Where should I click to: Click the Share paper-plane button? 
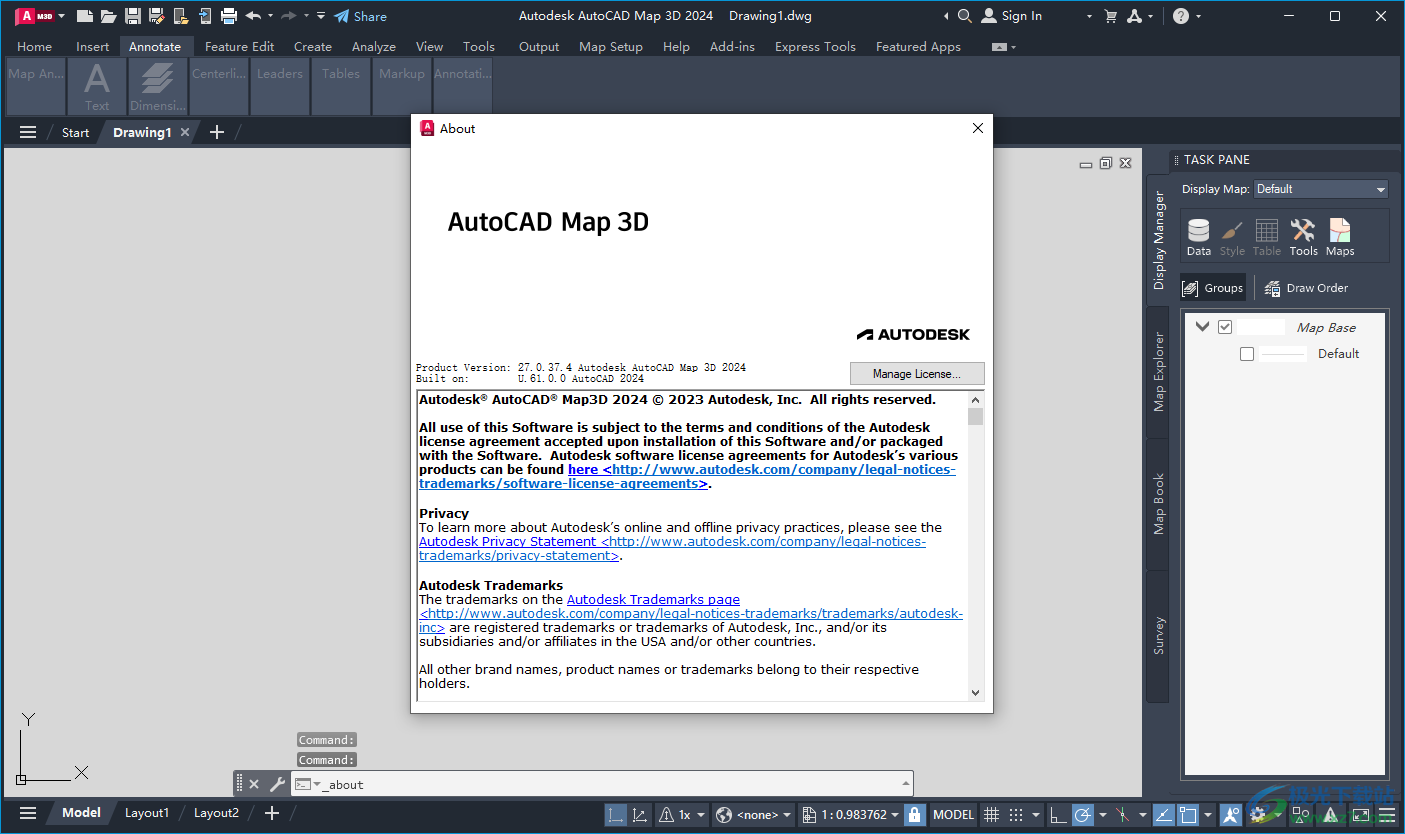pyautogui.click(x=360, y=16)
